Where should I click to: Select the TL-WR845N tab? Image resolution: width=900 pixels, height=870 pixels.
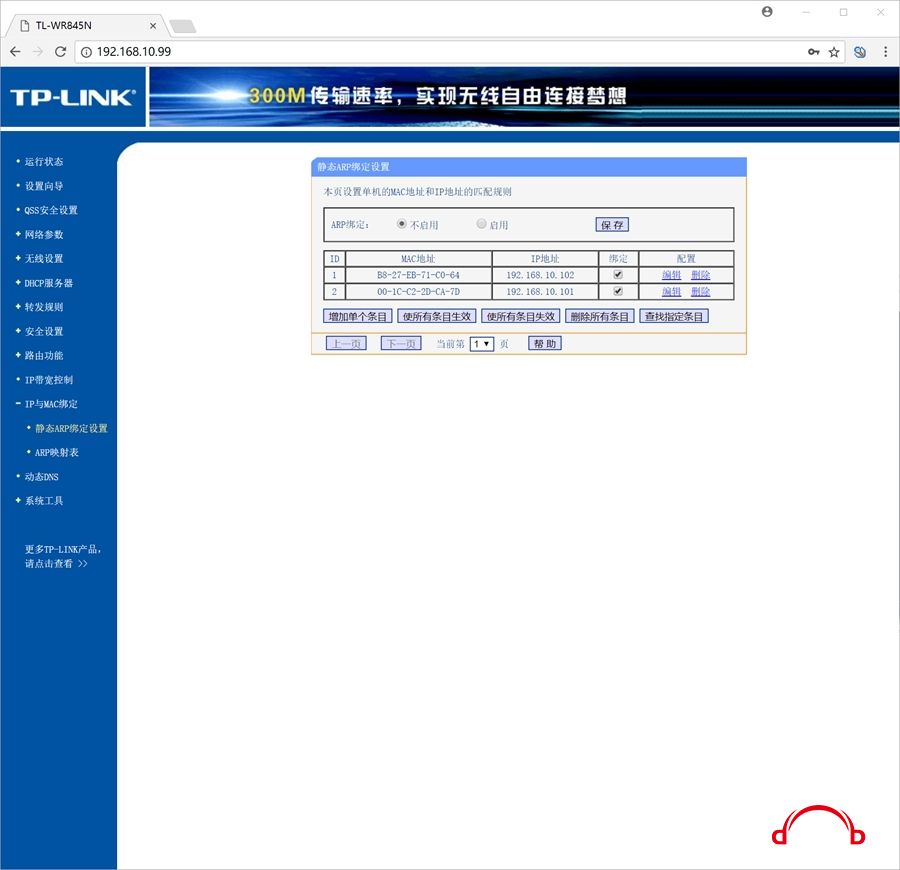(85, 26)
